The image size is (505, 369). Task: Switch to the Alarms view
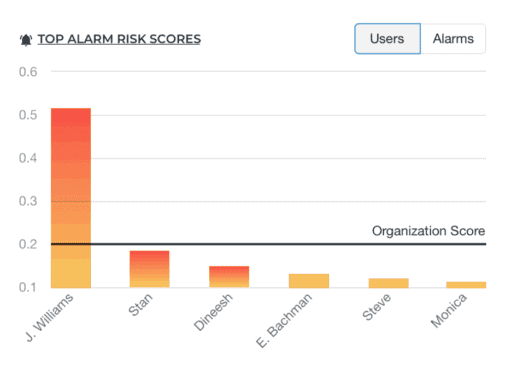pyautogui.click(x=453, y=39)
